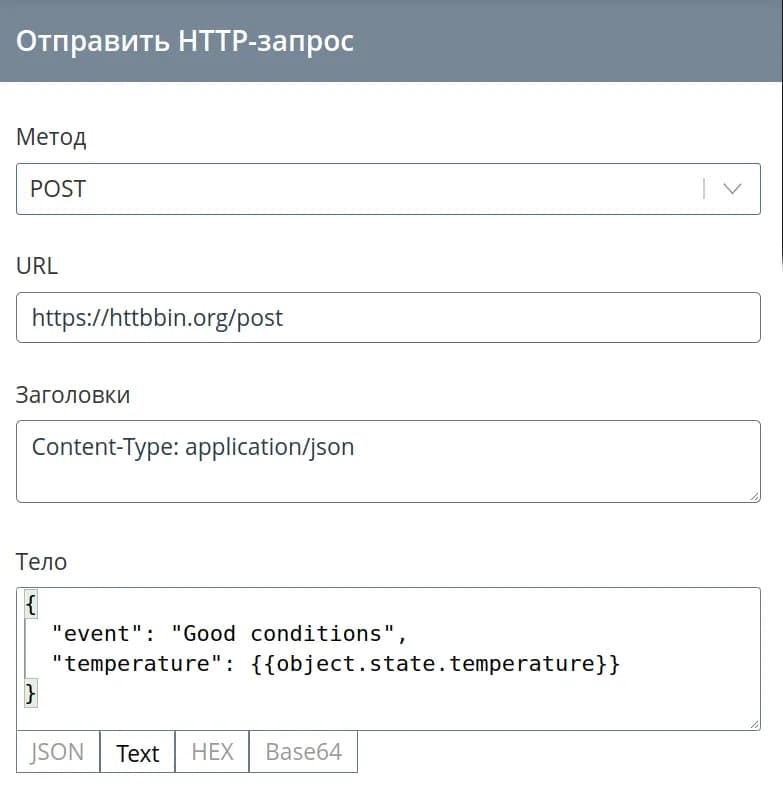Click resize handle of Тело editor
This screenshot has height=794, width=783.
tap(754, 724)
